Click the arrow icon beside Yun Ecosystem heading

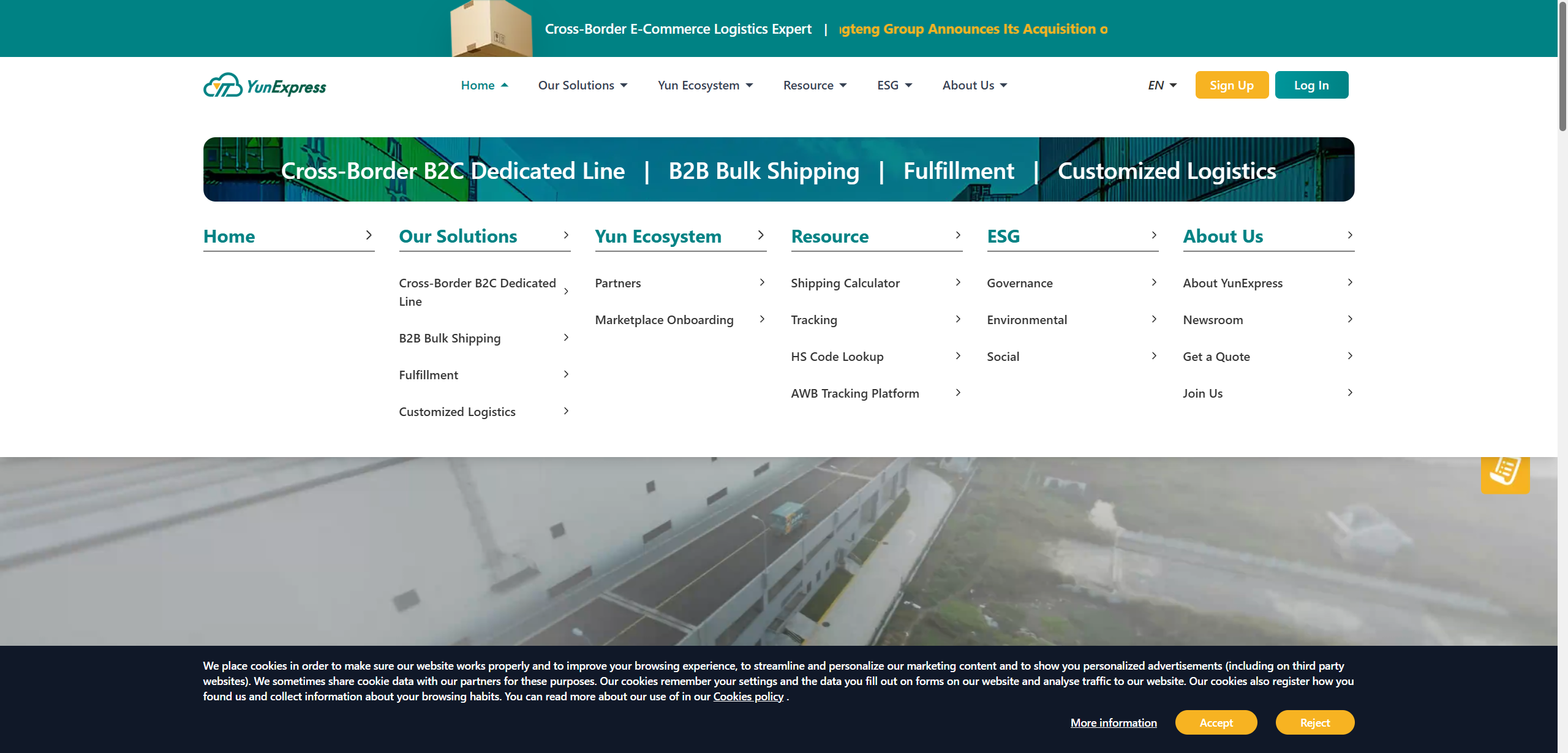point(761,235)
